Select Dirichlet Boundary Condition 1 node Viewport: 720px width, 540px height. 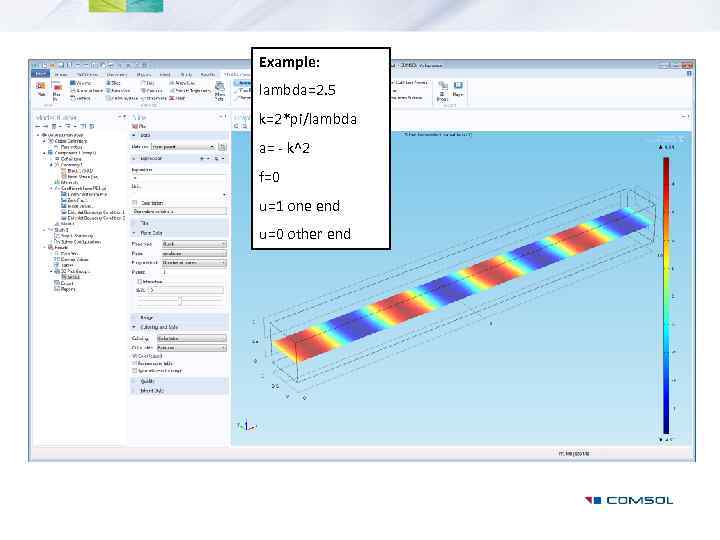point(93,212)
